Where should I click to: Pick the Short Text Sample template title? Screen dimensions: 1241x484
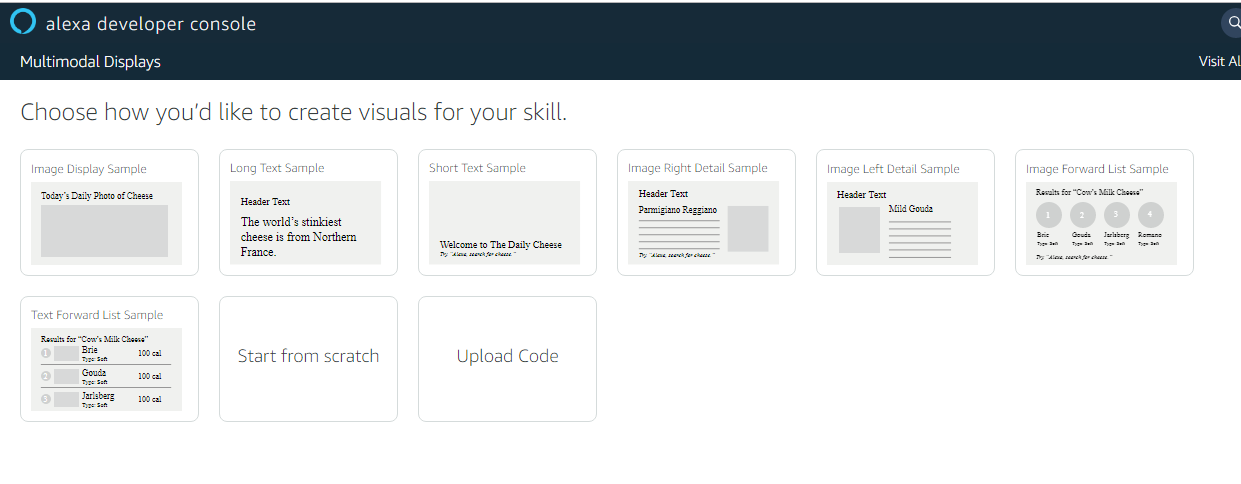[x=477, y=168]
